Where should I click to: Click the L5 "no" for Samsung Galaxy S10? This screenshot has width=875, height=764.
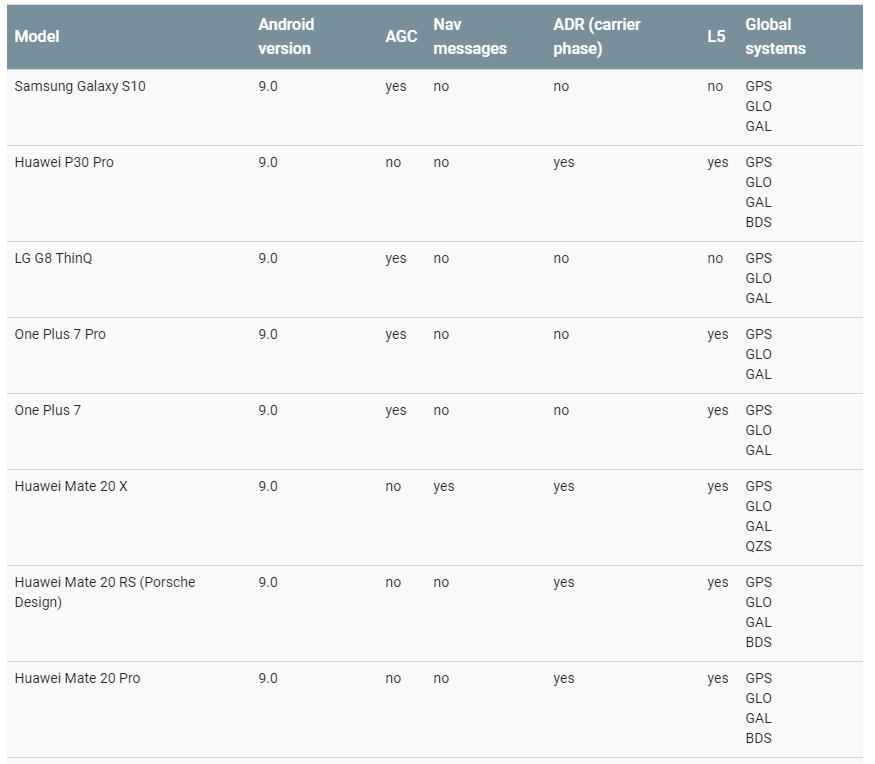click(x=715, y=87)
